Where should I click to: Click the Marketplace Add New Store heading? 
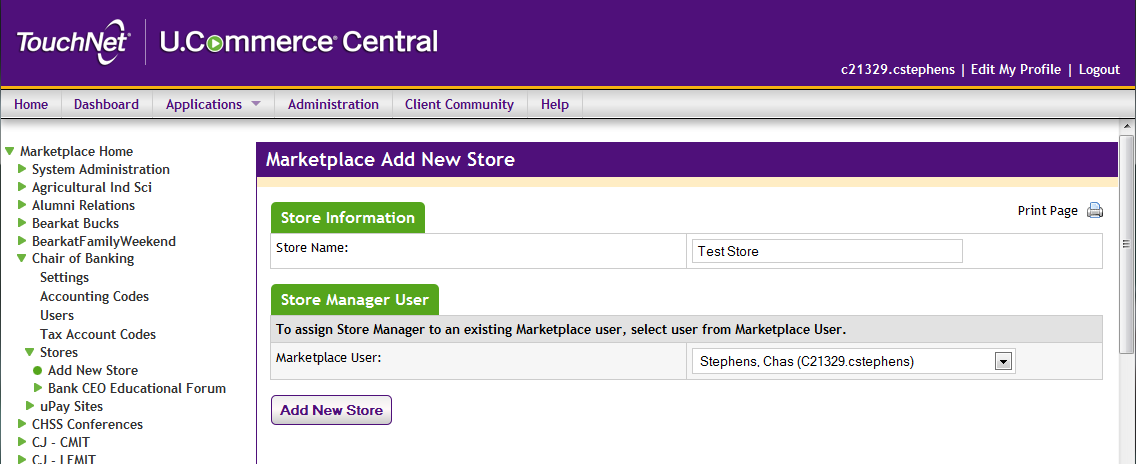click(x=390, y=160)
